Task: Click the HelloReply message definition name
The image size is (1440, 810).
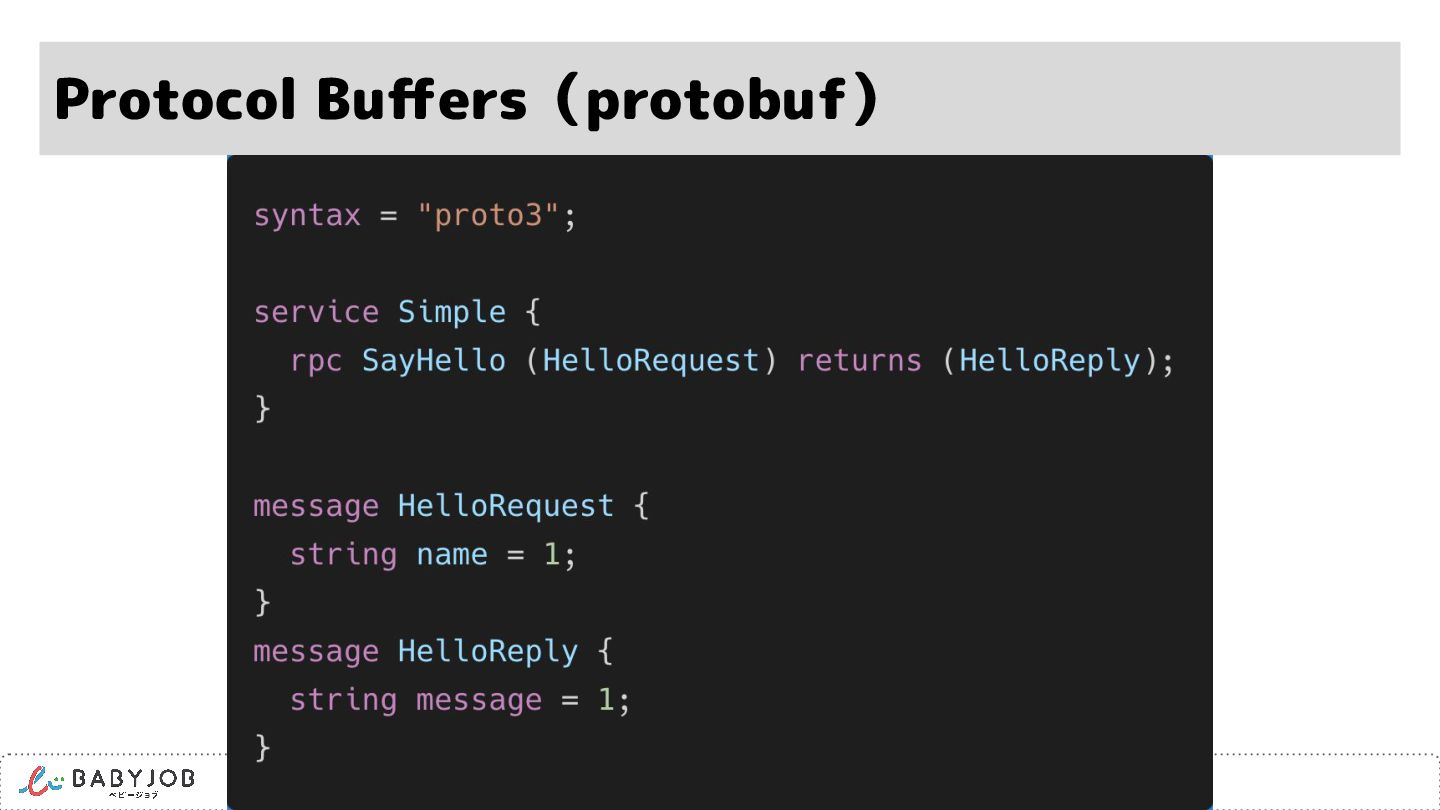Action: tap(488, 652)
